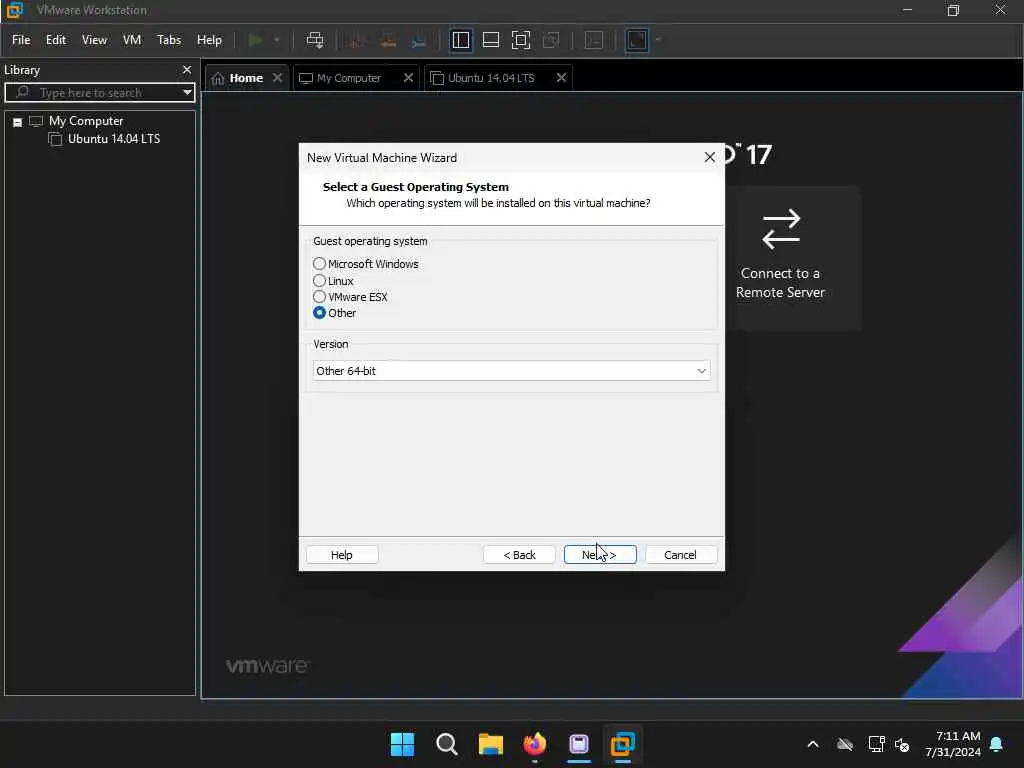The image size is (1024, 768).
Task: Open the Help menu
Action: tap(209, 40)
